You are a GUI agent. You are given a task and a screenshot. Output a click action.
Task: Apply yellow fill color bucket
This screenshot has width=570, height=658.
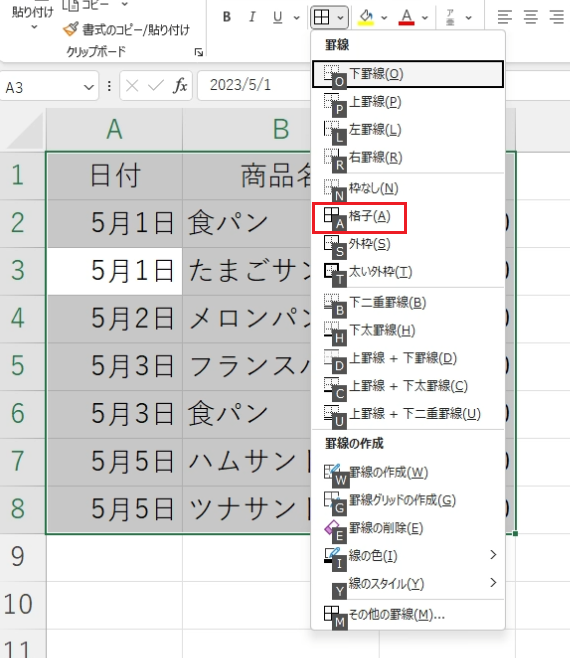(x=366, y=17)
